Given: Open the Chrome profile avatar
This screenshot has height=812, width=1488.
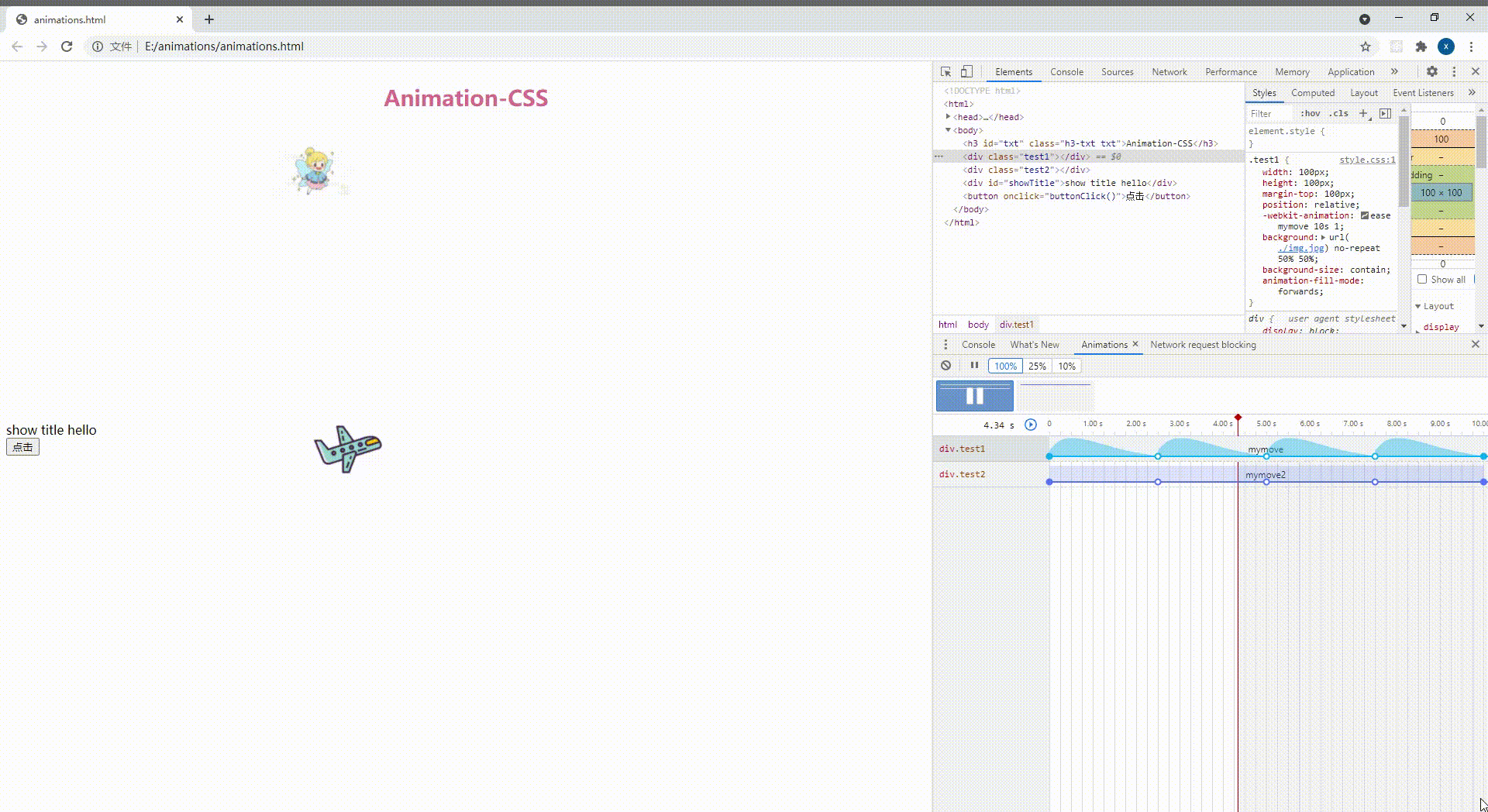Looking at the screenshot, I should (1446, 46).
